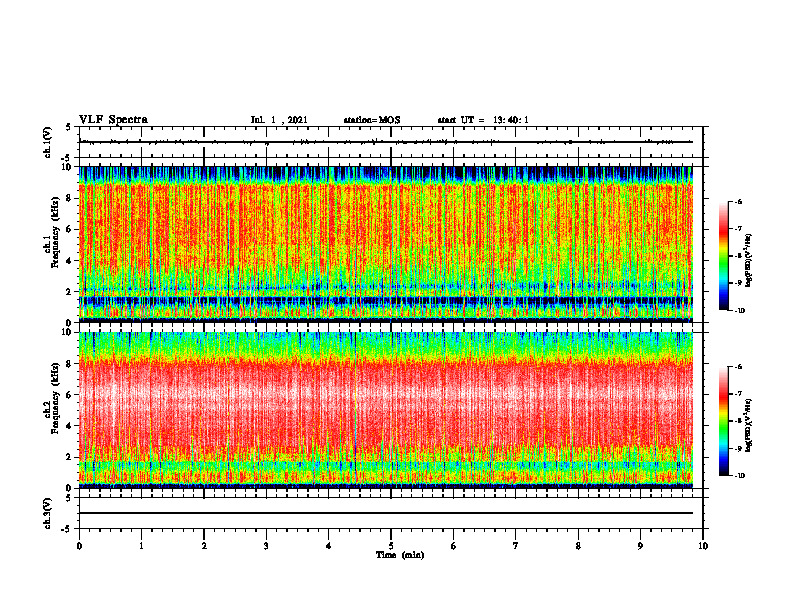This screenshot has width=792, height=612.
Task: Click time axis tick label "10"
Action: [703, 546]
